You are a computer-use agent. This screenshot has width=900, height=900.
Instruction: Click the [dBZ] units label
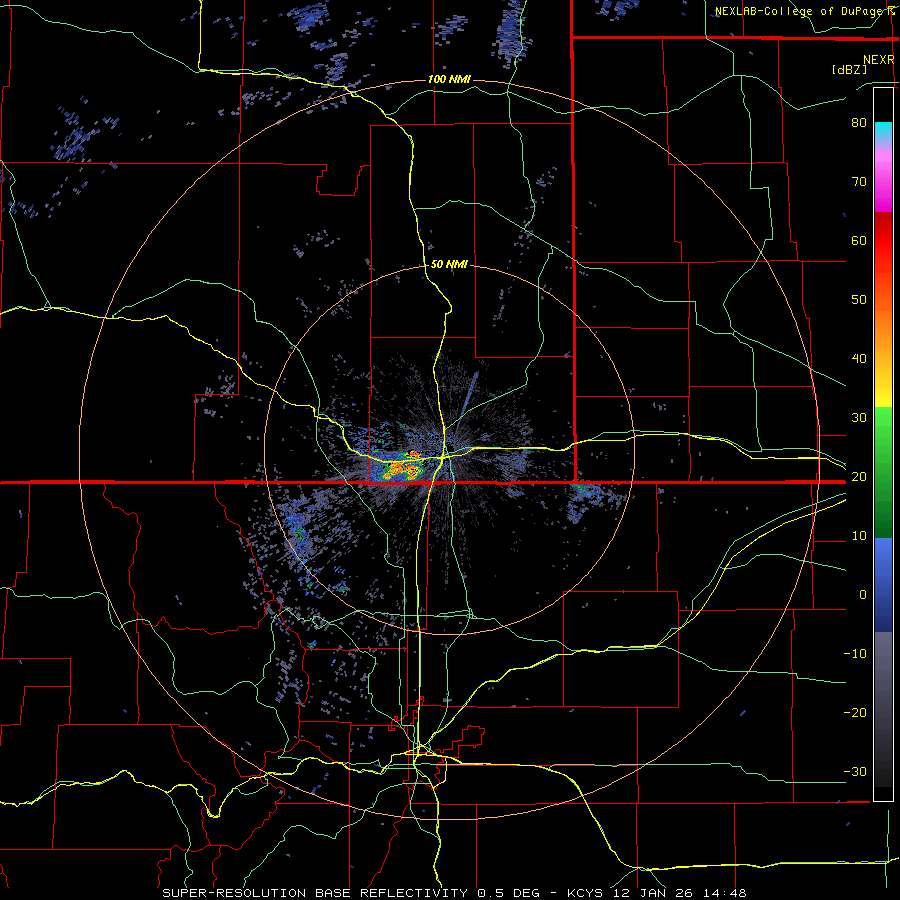(x=849, y=70)
